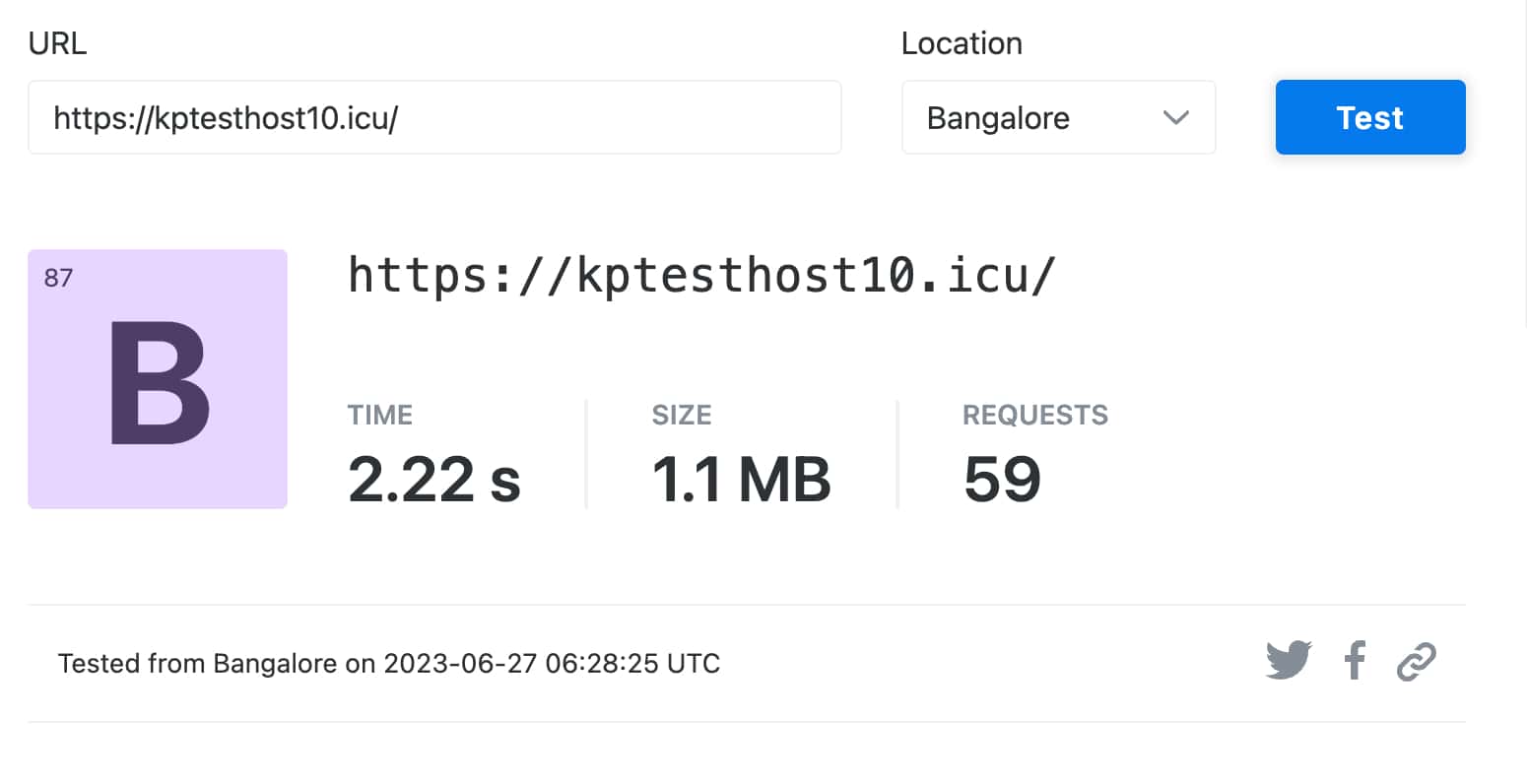Image resolution: width=1527 pixels, height=784 pixels.
Task: Click the Test button
Action: coord(1370,117)
